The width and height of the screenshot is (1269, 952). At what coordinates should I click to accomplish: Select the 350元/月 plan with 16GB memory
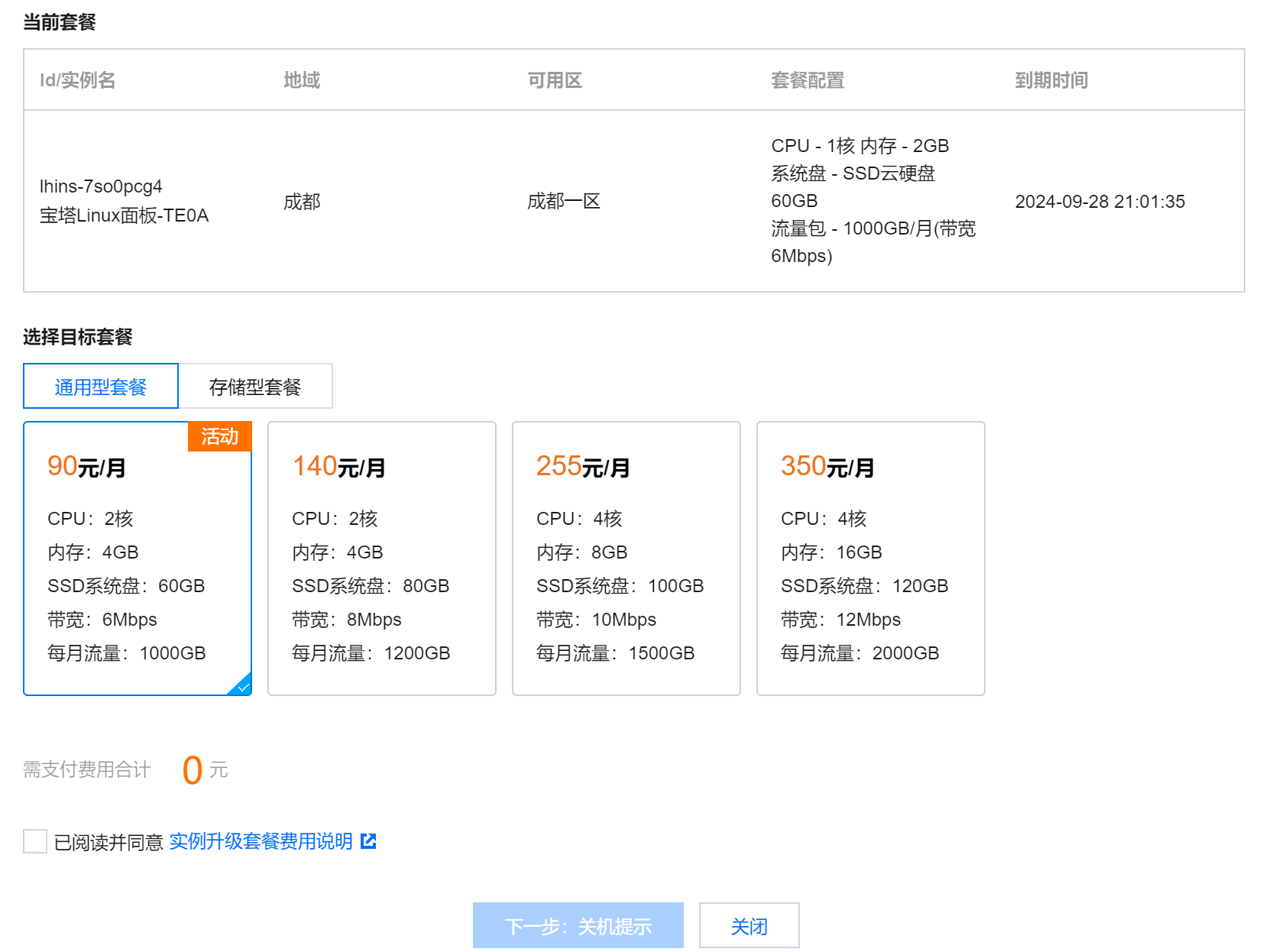pyautogui.click(x=871, y=558)
